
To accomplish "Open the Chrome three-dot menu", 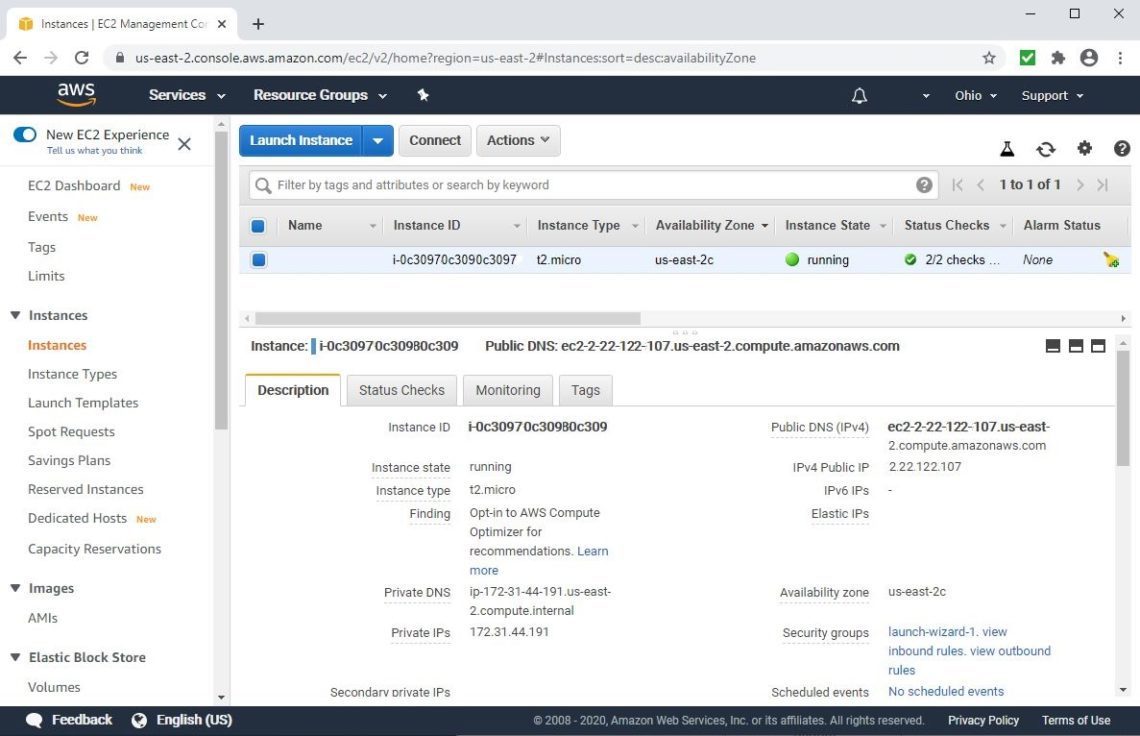I will point(1120,57).
